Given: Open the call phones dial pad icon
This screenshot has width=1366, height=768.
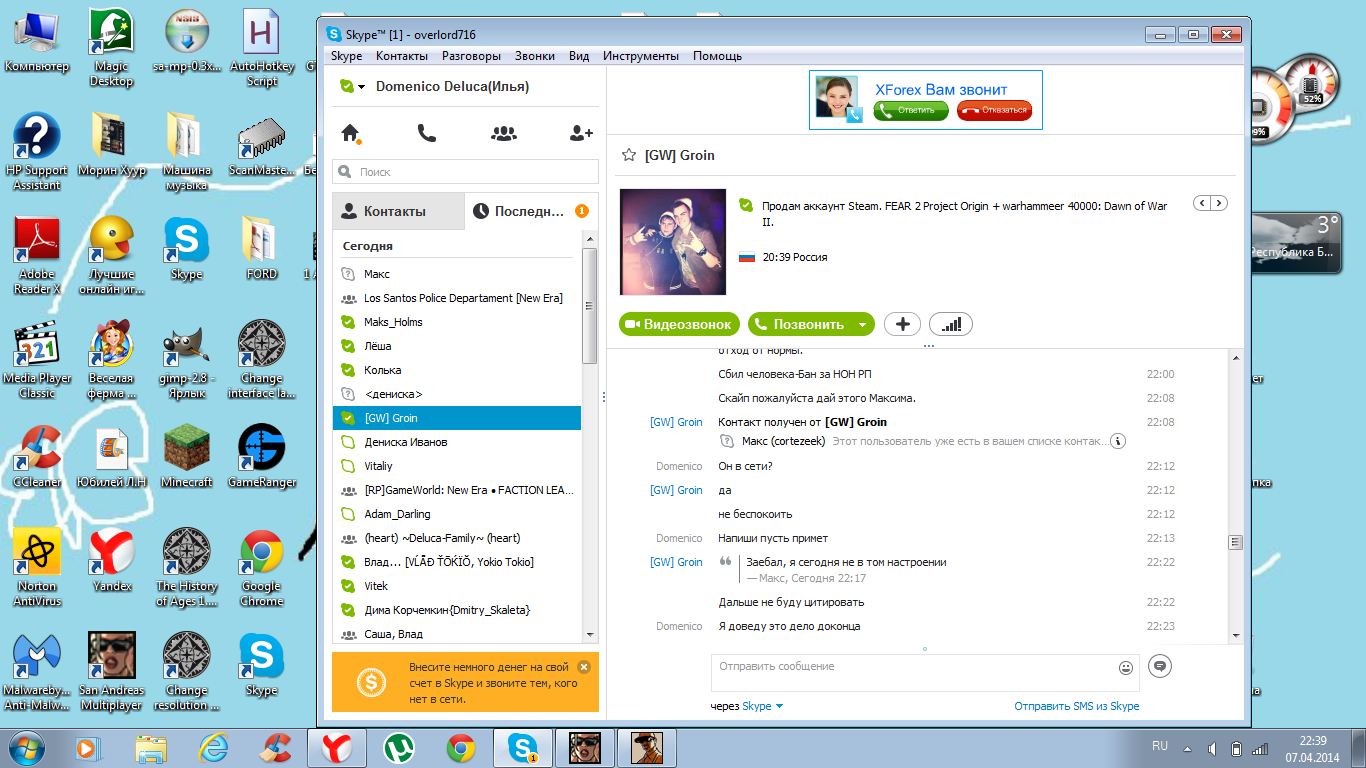Looking at the screenshot, I should tap(427, 133).
